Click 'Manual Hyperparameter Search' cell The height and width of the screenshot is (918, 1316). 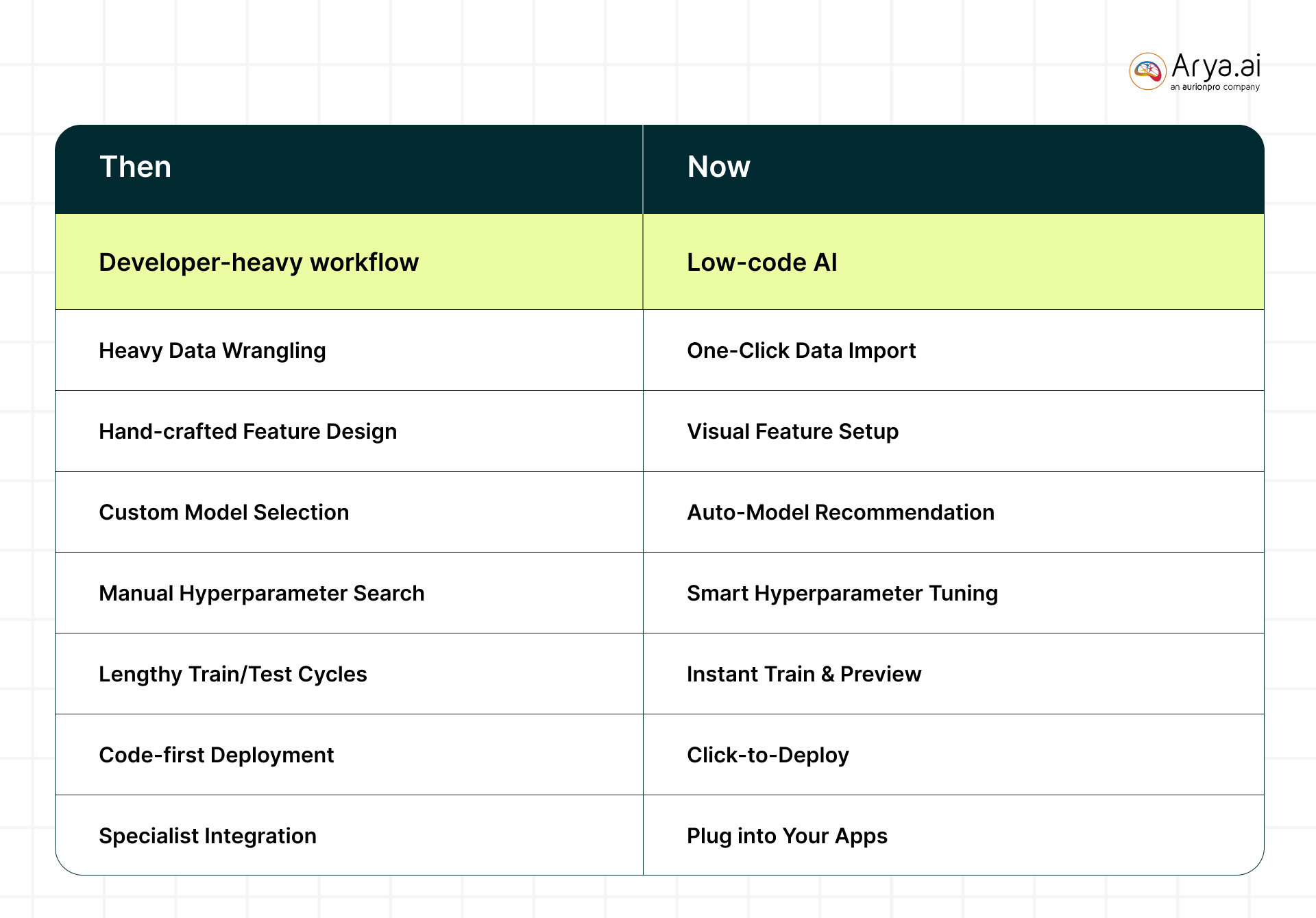tap(349, 593)
